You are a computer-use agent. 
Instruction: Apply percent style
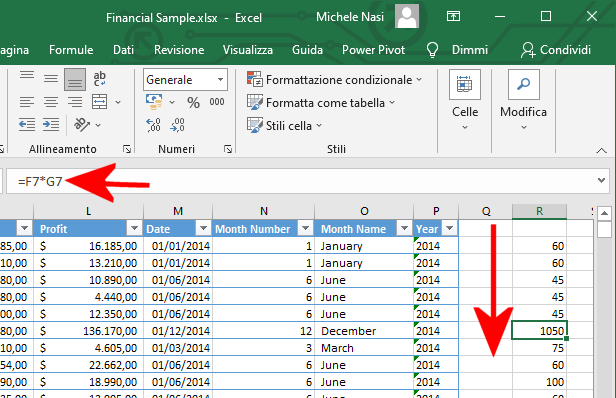193,103
